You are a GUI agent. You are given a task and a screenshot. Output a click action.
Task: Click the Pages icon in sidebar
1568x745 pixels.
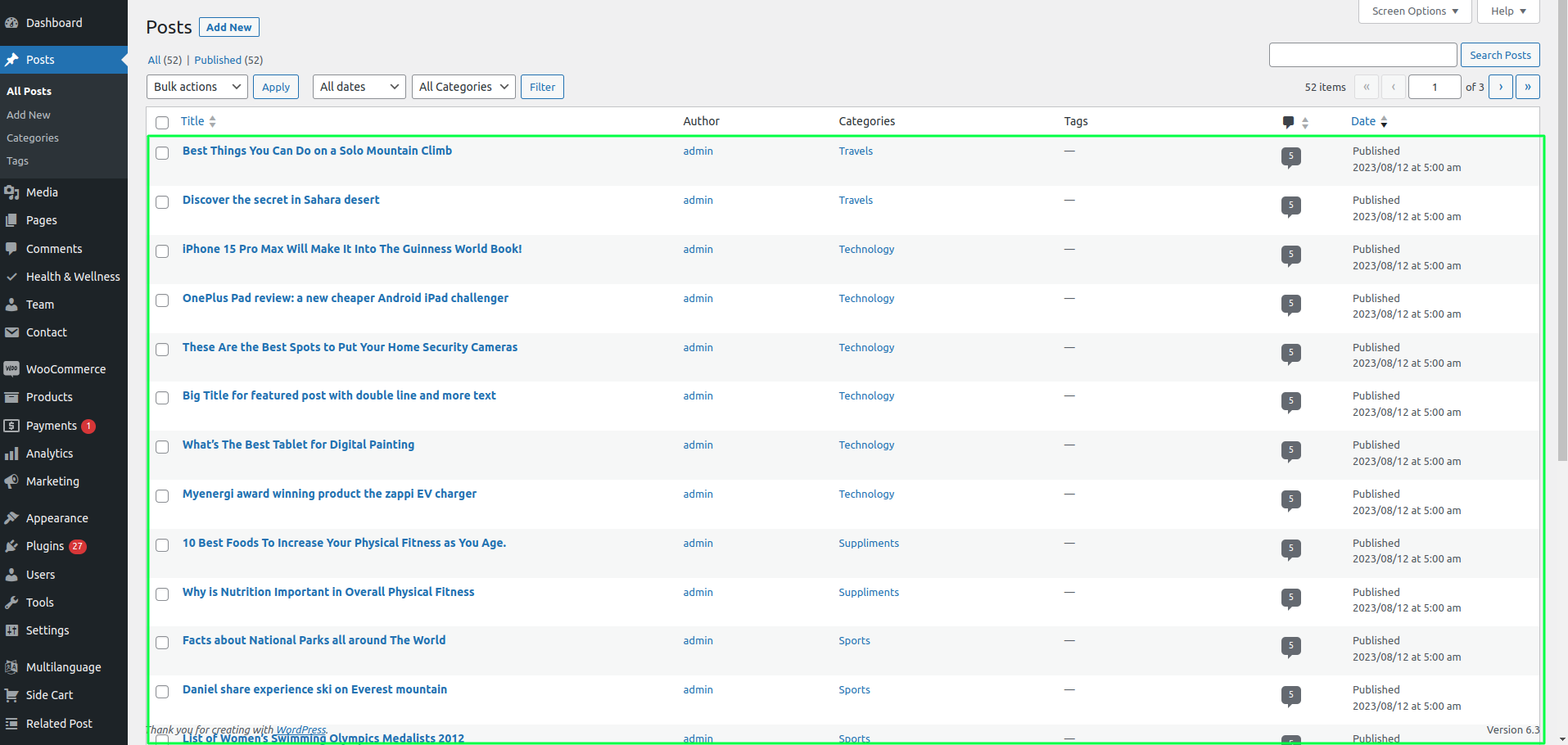point(11,220)
